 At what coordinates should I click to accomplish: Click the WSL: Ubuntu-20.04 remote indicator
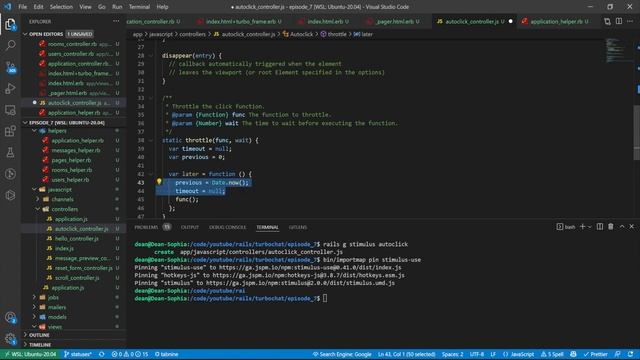pos(30,354)
